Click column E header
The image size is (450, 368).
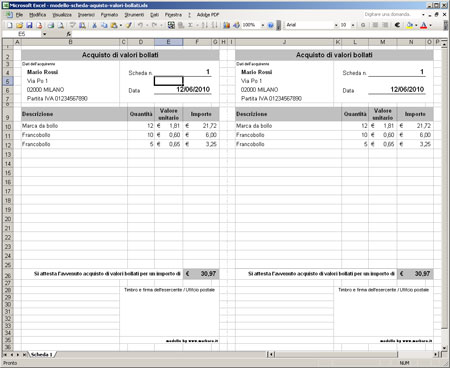168,42
